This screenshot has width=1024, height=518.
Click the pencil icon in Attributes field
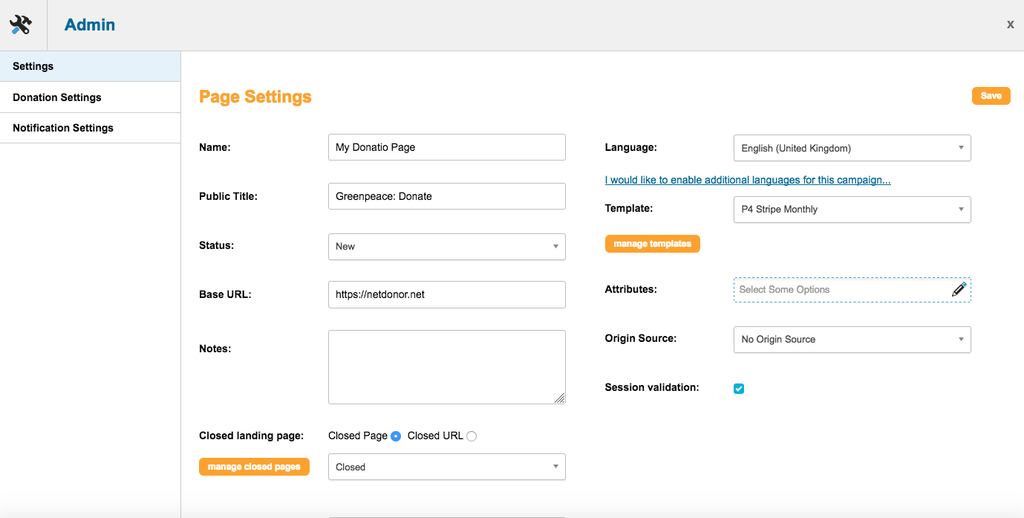pyautogui.click(x=958, y=289)
